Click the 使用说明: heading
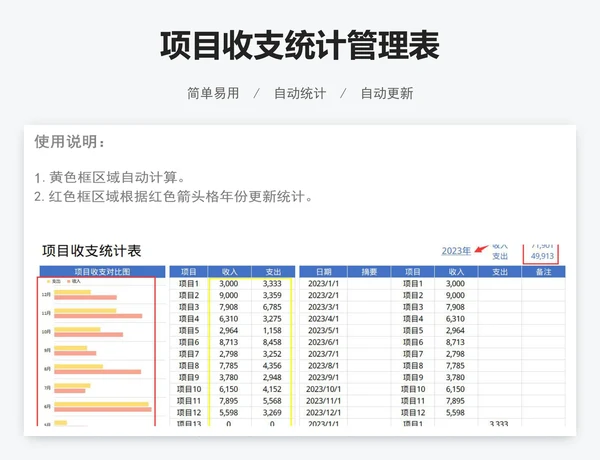This screenshot has width=600, height=460. [x=69, y=142]
